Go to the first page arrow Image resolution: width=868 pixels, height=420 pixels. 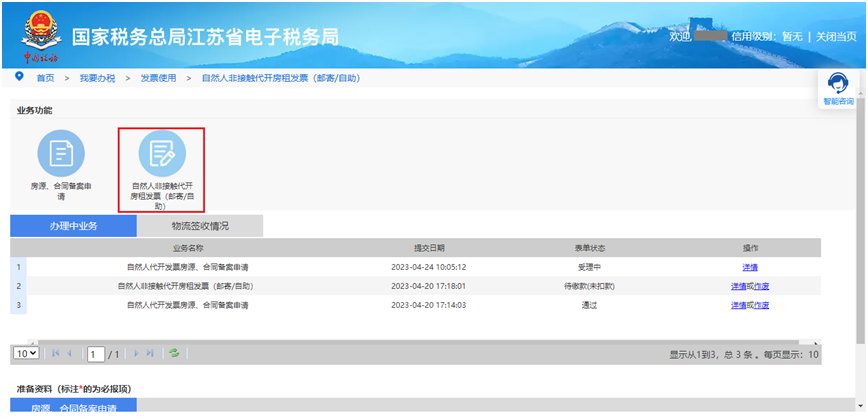[x=55, y=353]
